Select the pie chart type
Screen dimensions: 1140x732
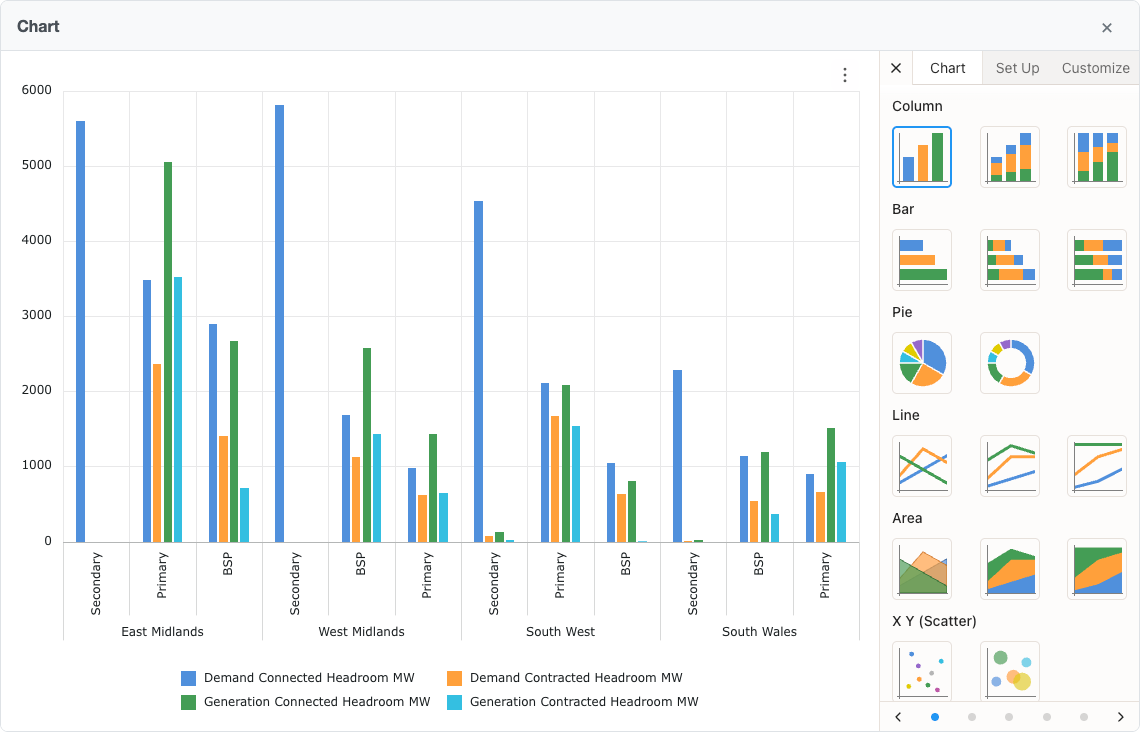(922, 363)
